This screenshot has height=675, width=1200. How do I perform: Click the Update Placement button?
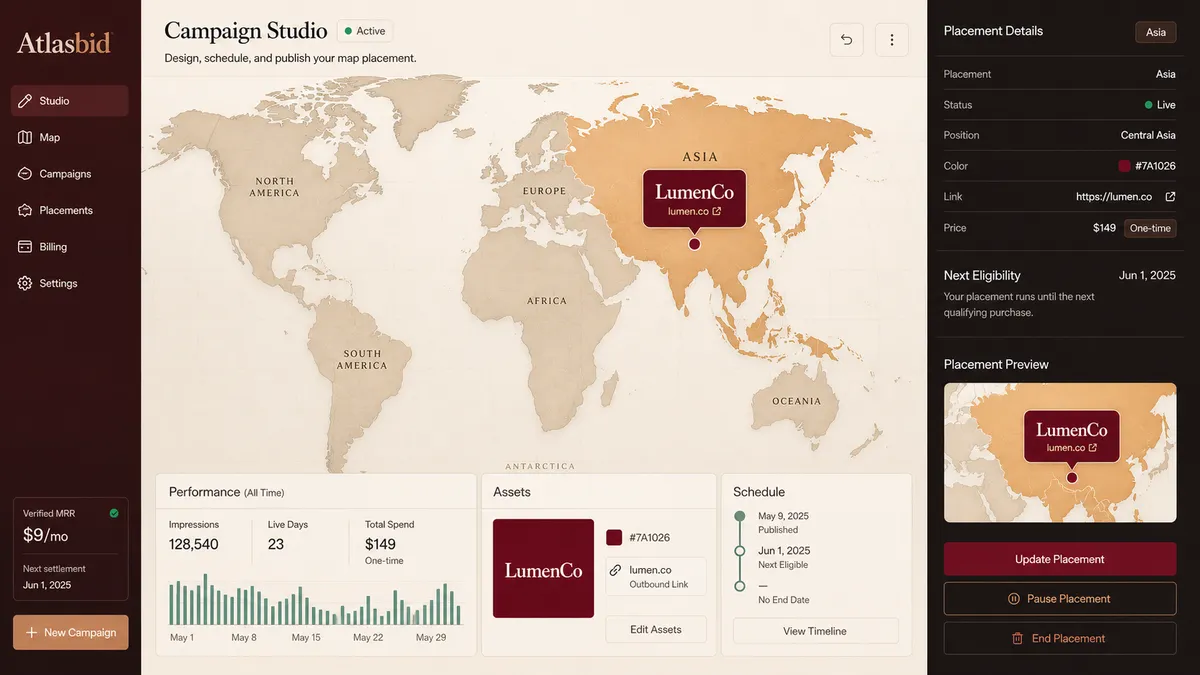[1060, 559]
